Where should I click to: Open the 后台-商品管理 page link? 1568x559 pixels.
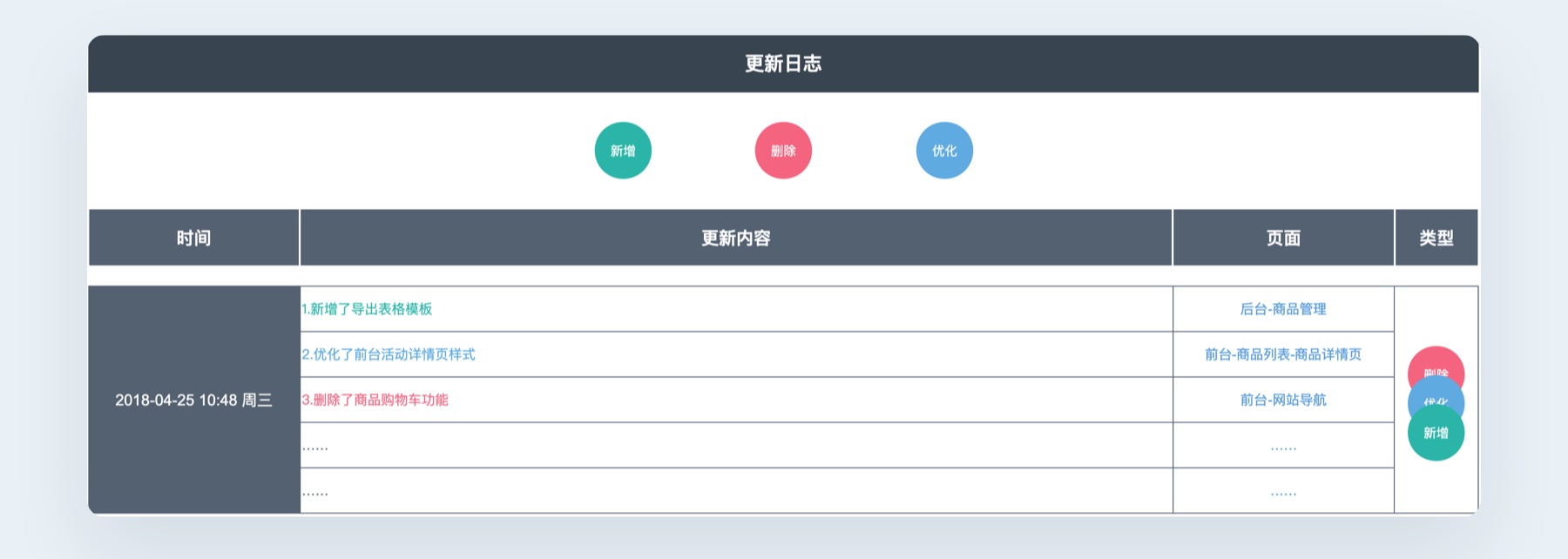(1282, 307)
